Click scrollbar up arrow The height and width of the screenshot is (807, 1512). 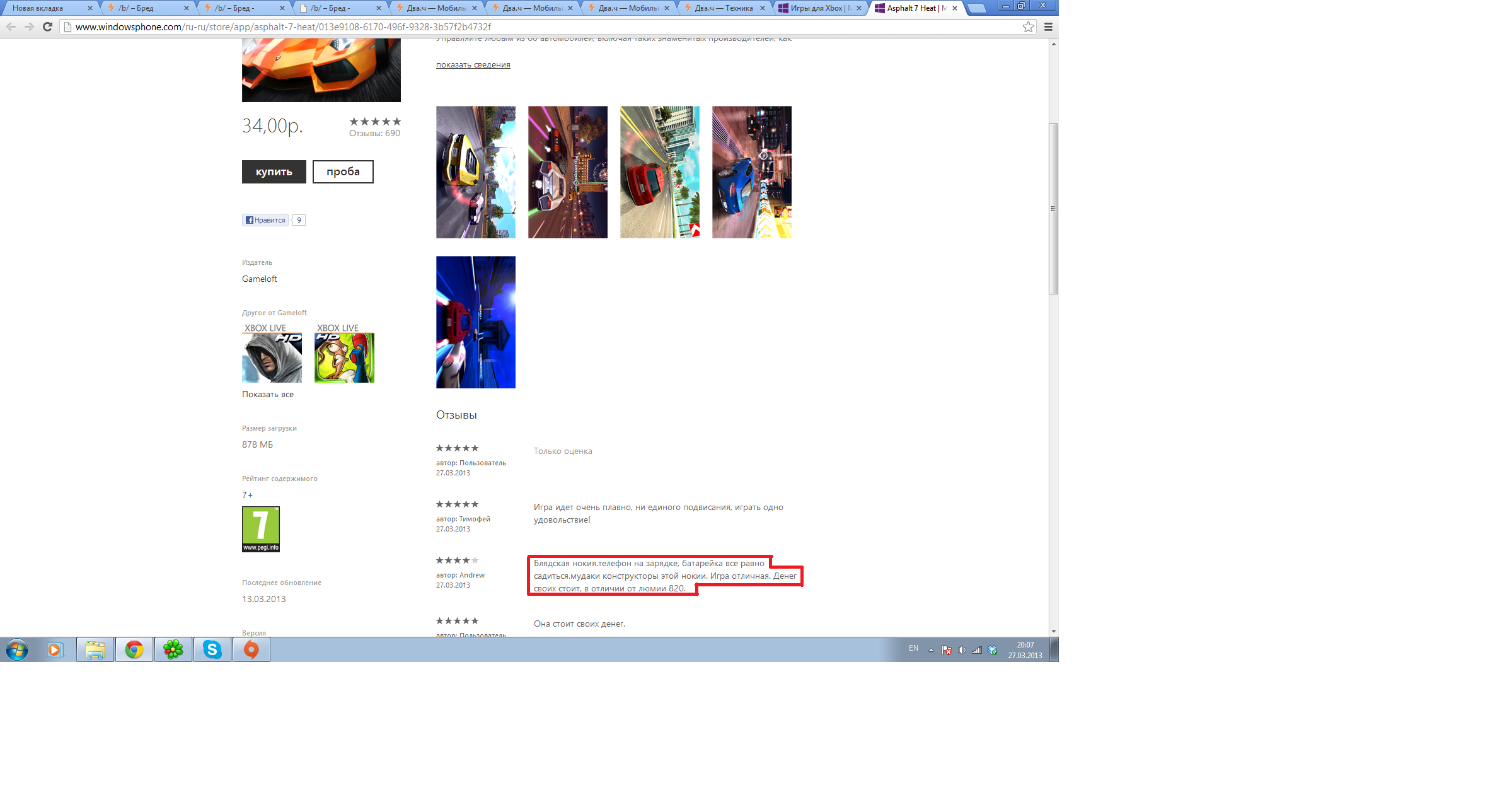pyautogui.click(x=1053, y=44)
